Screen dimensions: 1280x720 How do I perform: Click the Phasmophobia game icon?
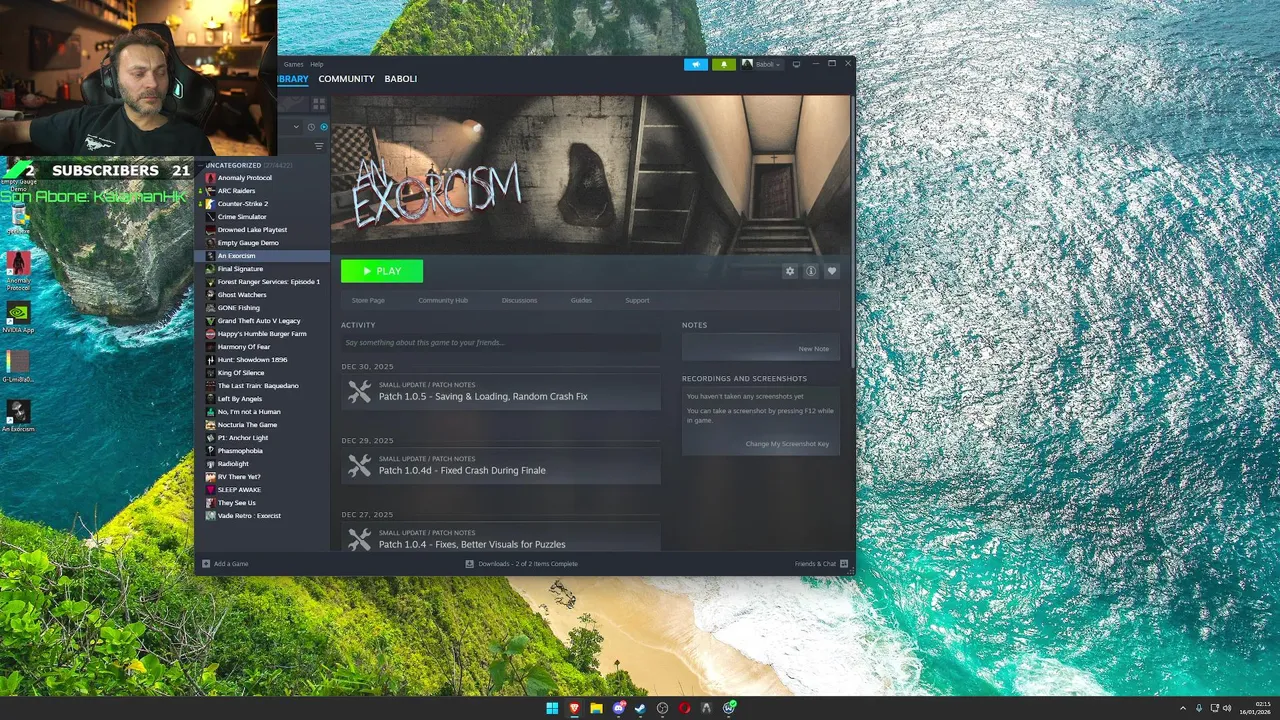tap(210, 451)
